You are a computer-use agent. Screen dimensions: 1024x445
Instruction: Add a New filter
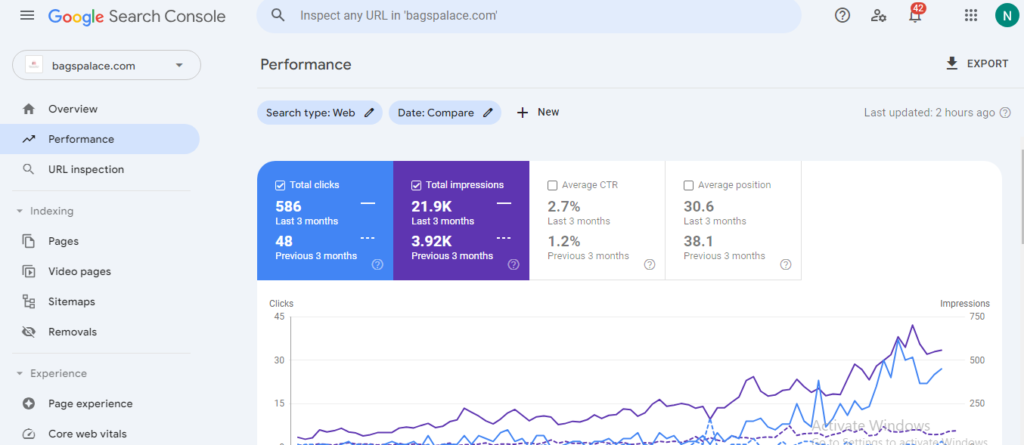[x=537, y=112]
